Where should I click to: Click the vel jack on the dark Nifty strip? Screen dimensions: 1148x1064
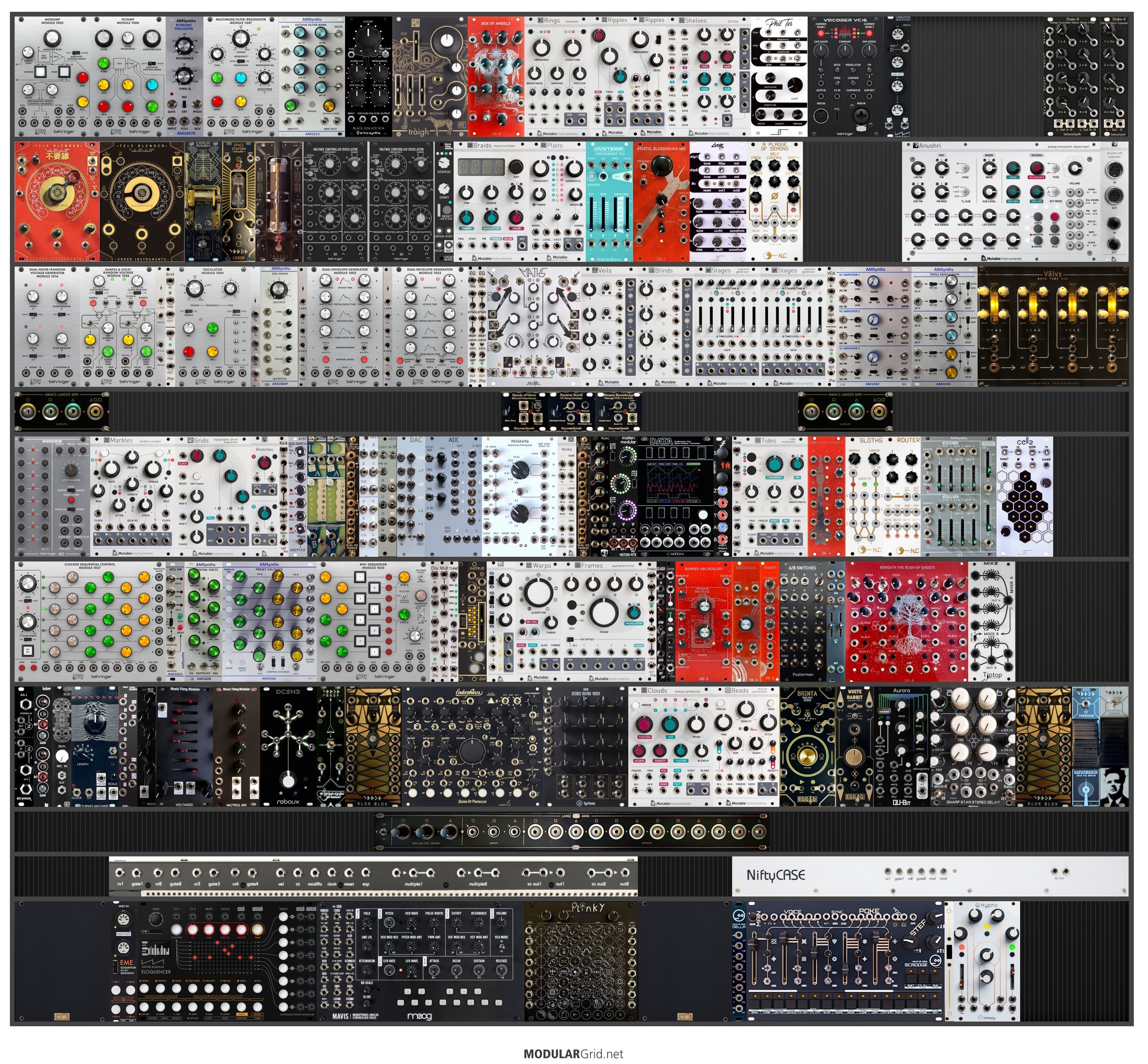tap(280, 873)
